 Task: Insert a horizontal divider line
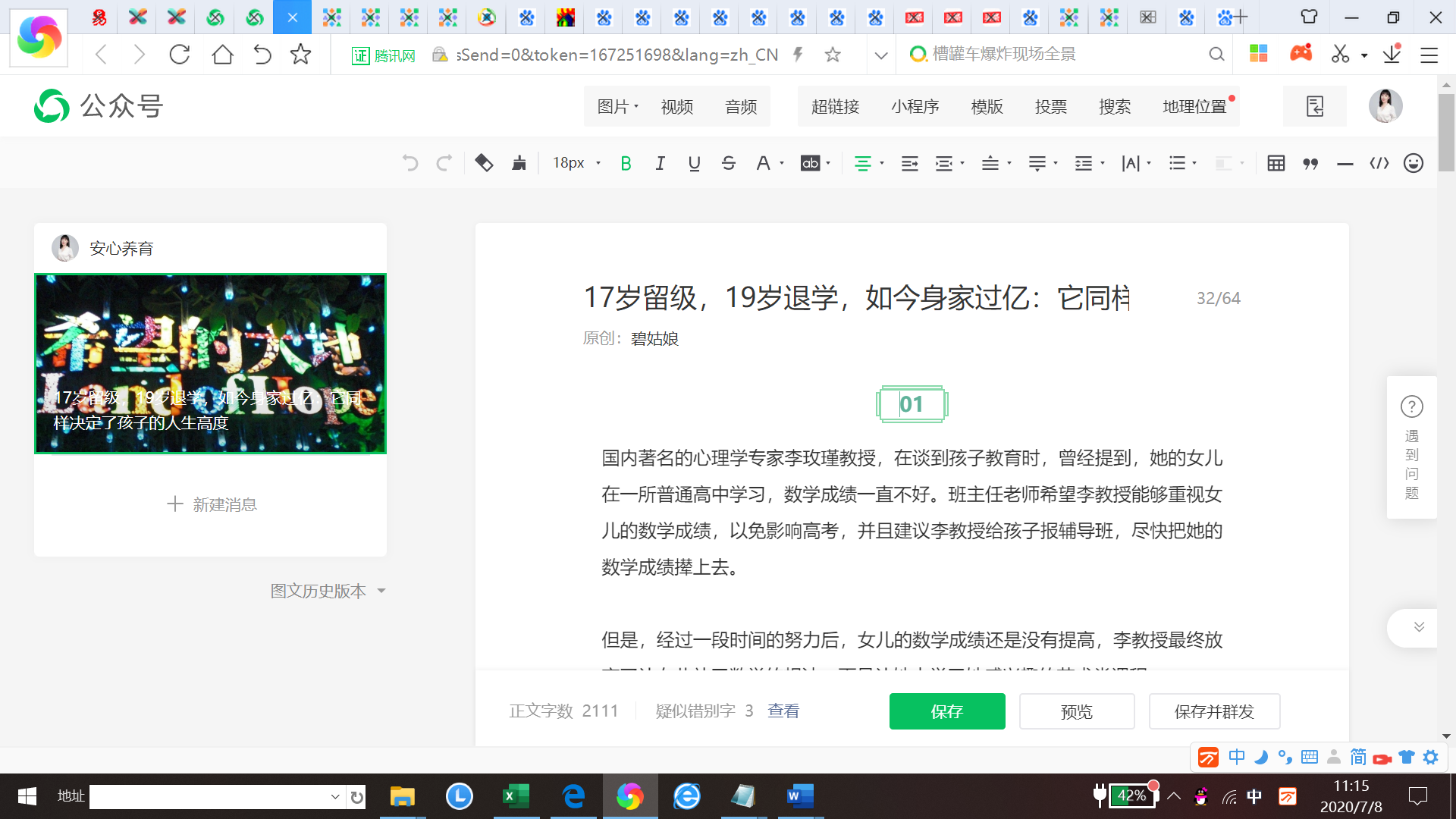coord(1345,163)
